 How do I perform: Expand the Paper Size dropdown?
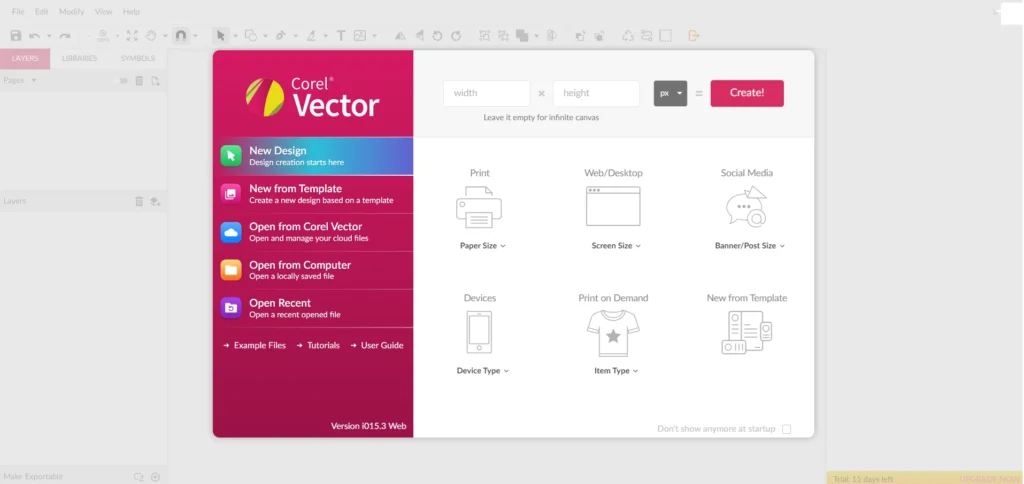tap(483, 246)
